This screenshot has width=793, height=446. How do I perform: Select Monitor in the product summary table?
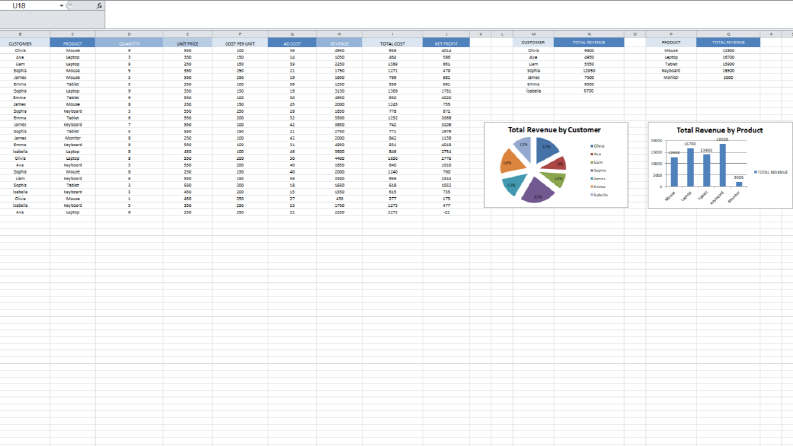(x=671, y=77)
